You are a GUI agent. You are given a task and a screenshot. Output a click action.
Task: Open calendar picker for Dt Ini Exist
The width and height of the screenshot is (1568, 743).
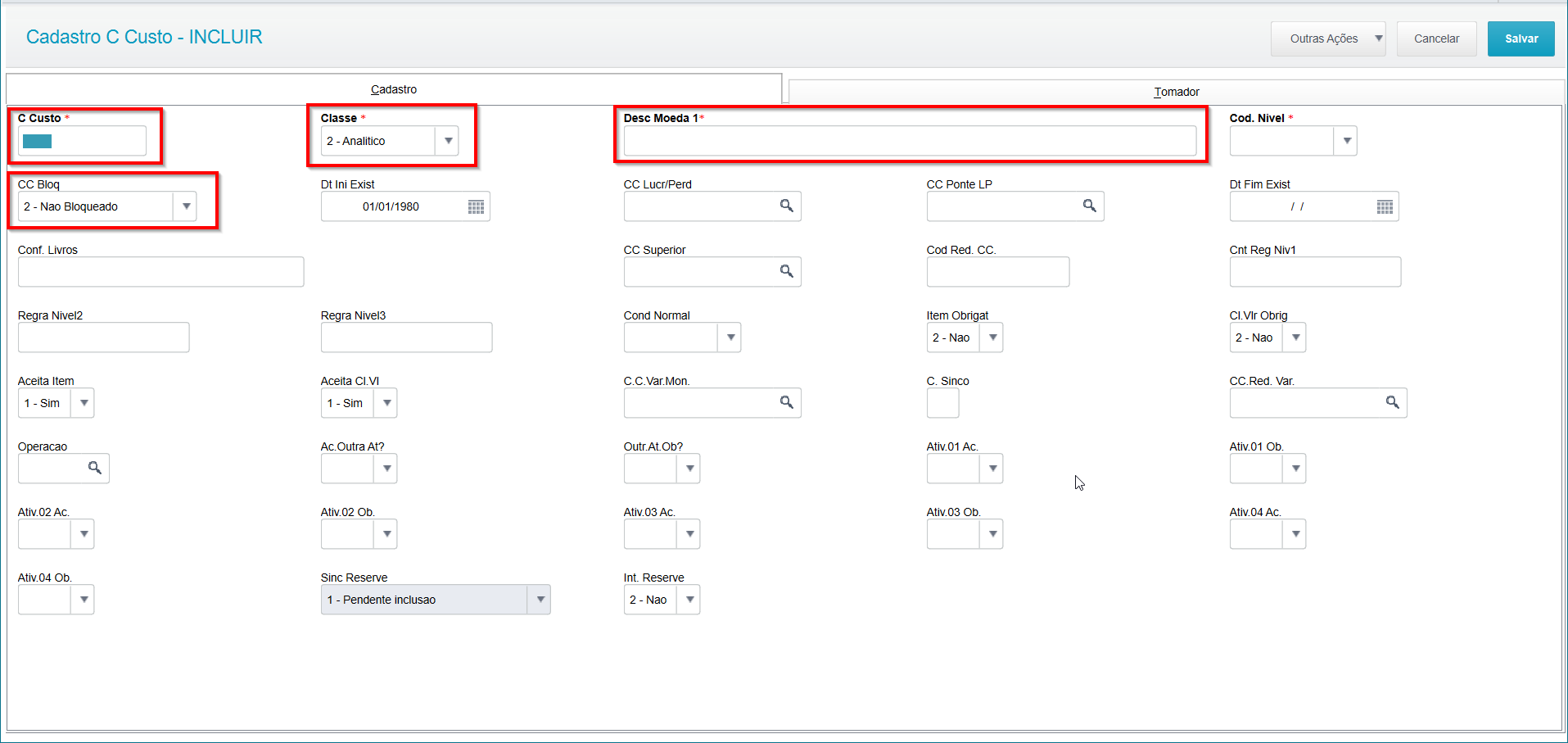(476, 206)
